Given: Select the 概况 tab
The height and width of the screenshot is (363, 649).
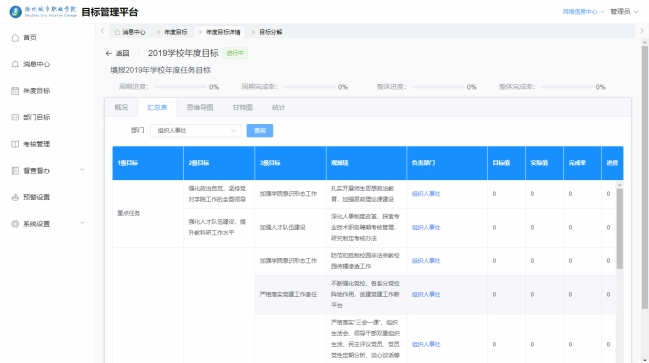Looking at the screenshot, I should pos(121,107).
